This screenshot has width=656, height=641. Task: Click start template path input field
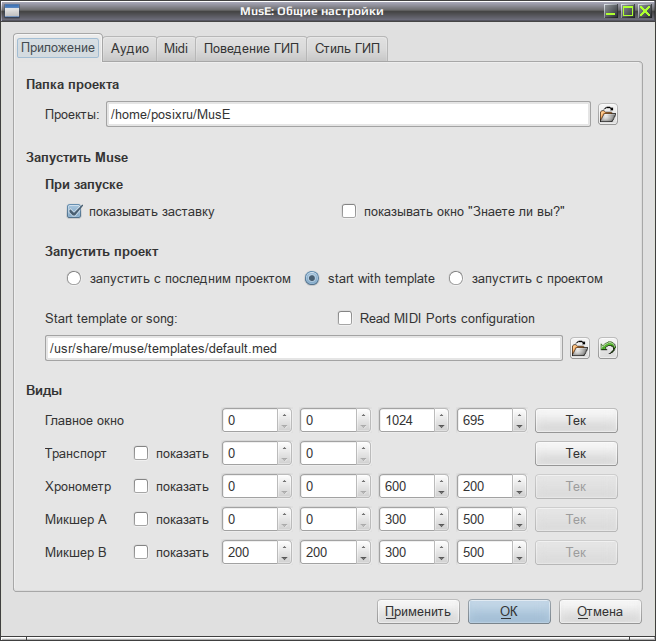click(303, 348)
